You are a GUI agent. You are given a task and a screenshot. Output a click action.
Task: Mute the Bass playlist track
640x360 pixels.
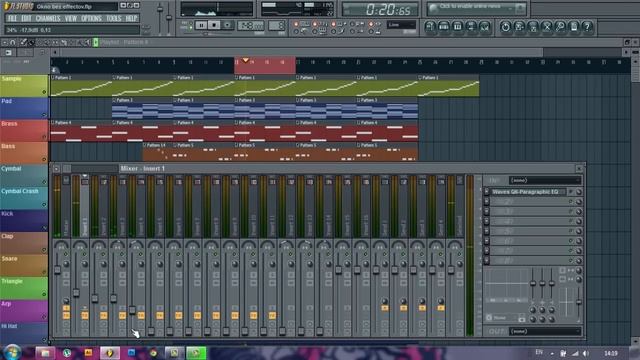44,159
